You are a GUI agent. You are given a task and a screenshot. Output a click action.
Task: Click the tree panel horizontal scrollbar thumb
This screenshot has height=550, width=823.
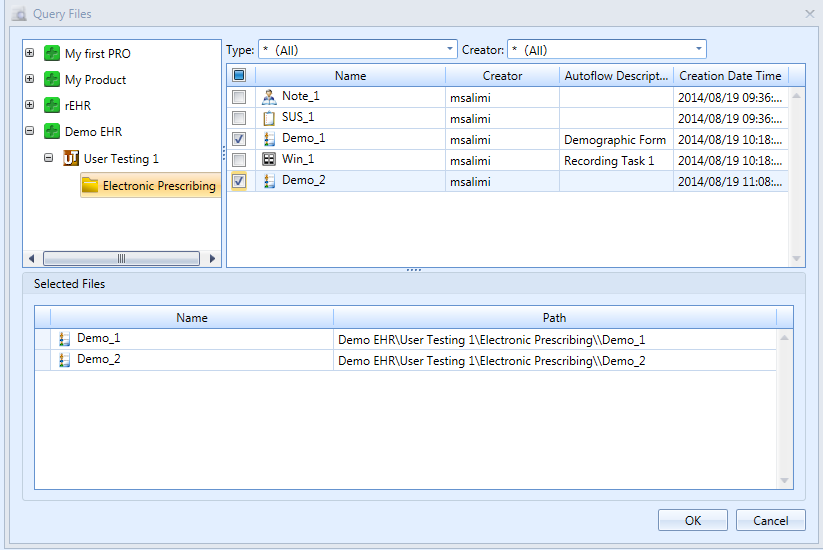click(121, 258)
